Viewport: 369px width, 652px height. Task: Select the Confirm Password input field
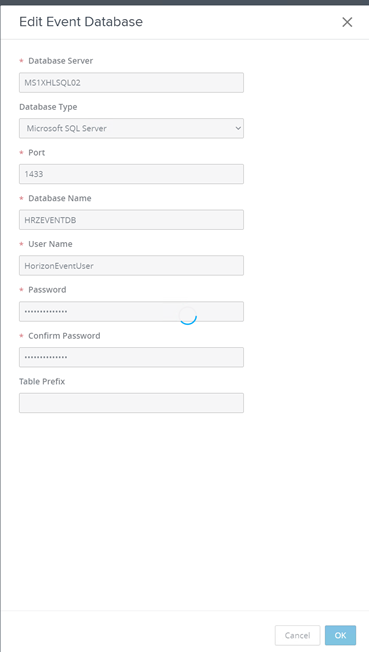coord(131,357)
